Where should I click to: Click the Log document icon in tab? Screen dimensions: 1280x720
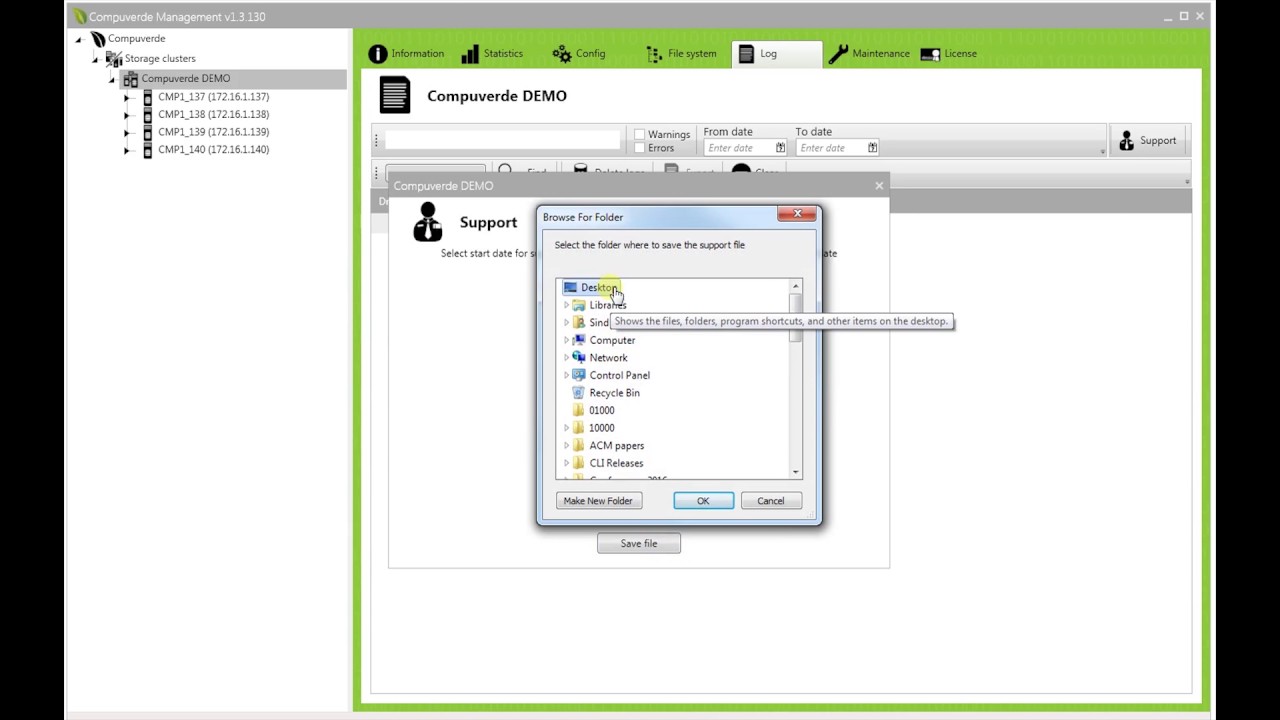pyautogui.click(x=746, y=54)
